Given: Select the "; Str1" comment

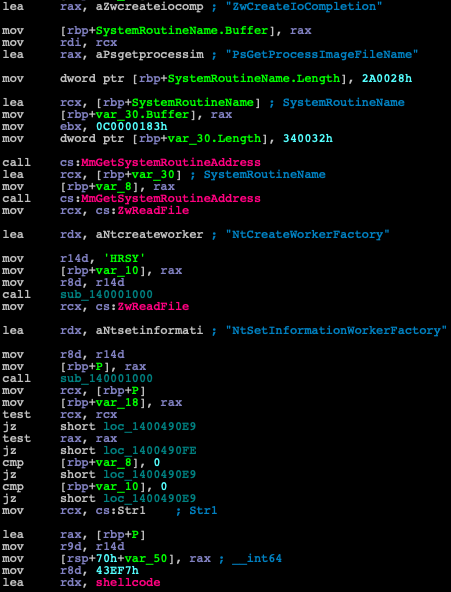Looking at the screenshot, I should [x=196, y=511].
